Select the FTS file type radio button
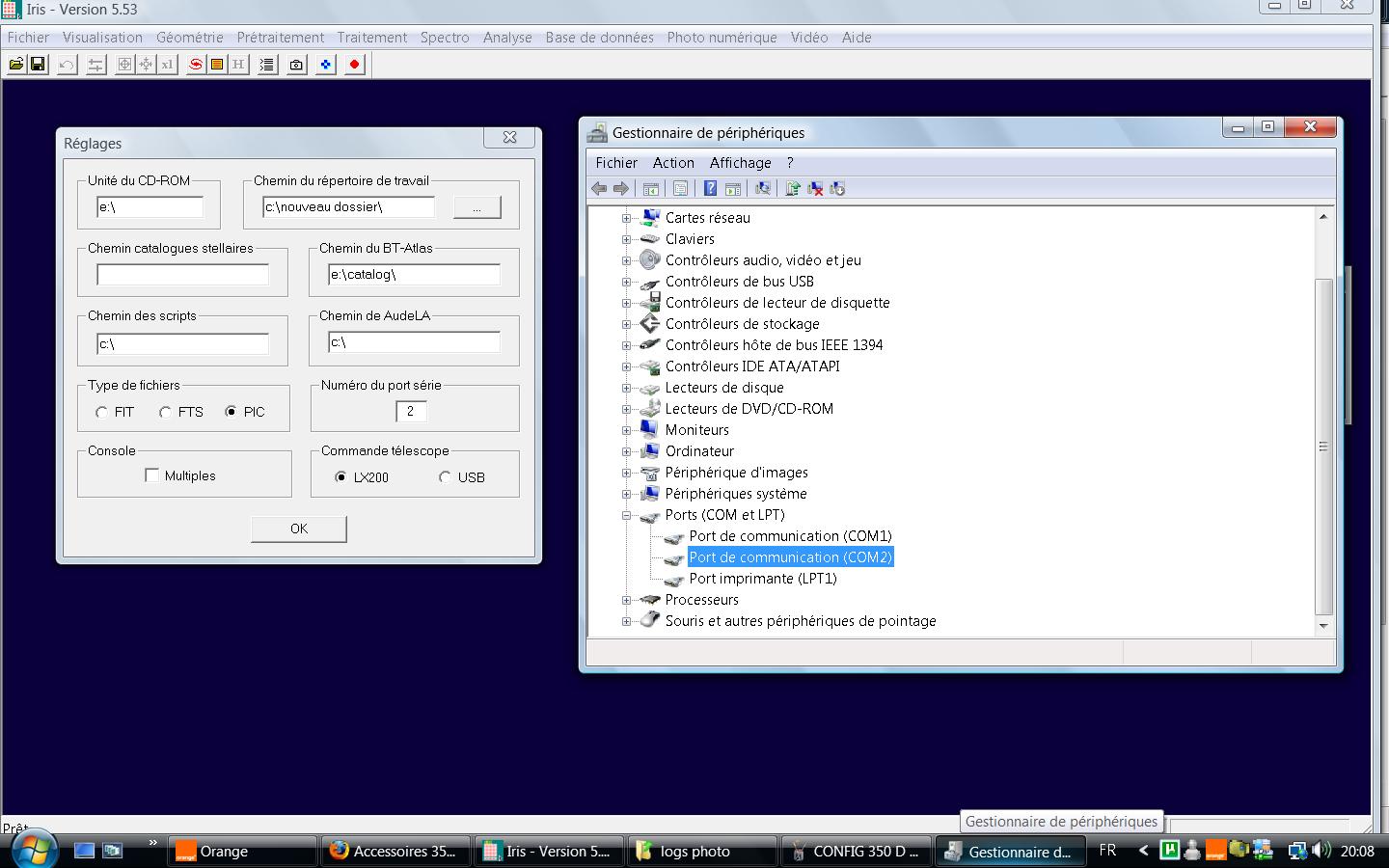The width and height of the screenshot is (1389, 868). click(x=166, y=413)
